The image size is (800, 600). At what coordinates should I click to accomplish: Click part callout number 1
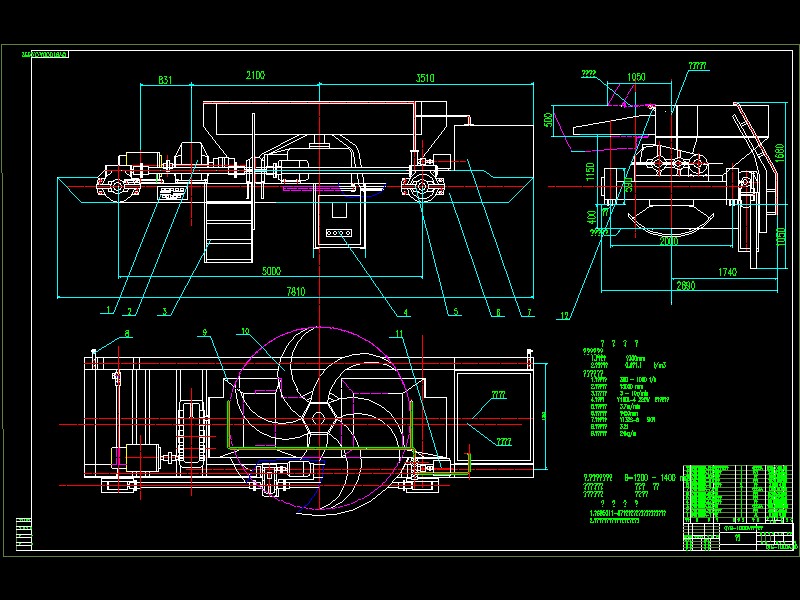coord(108,310)
